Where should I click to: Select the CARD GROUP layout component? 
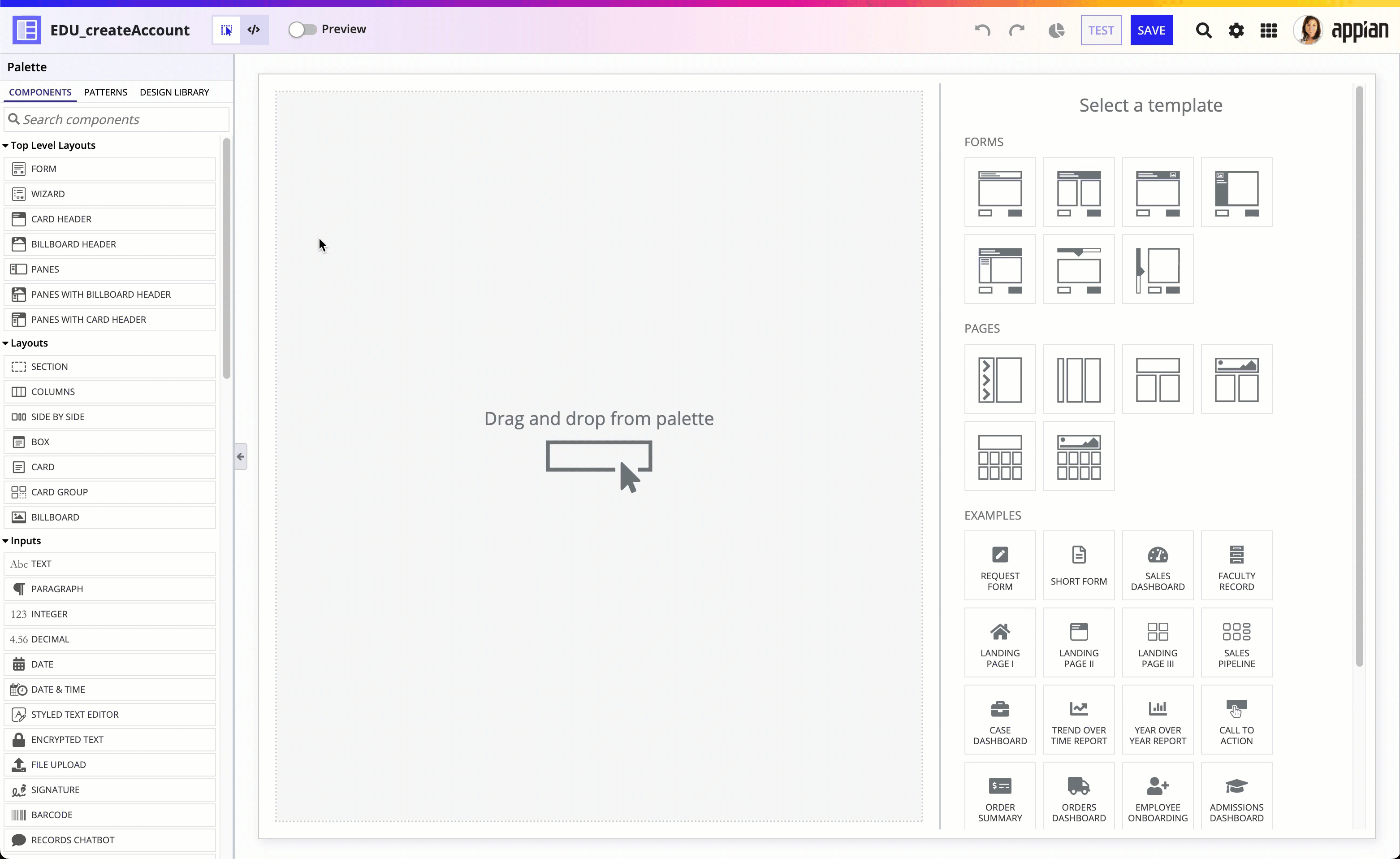pyautogui.click(x=110, y=492)
